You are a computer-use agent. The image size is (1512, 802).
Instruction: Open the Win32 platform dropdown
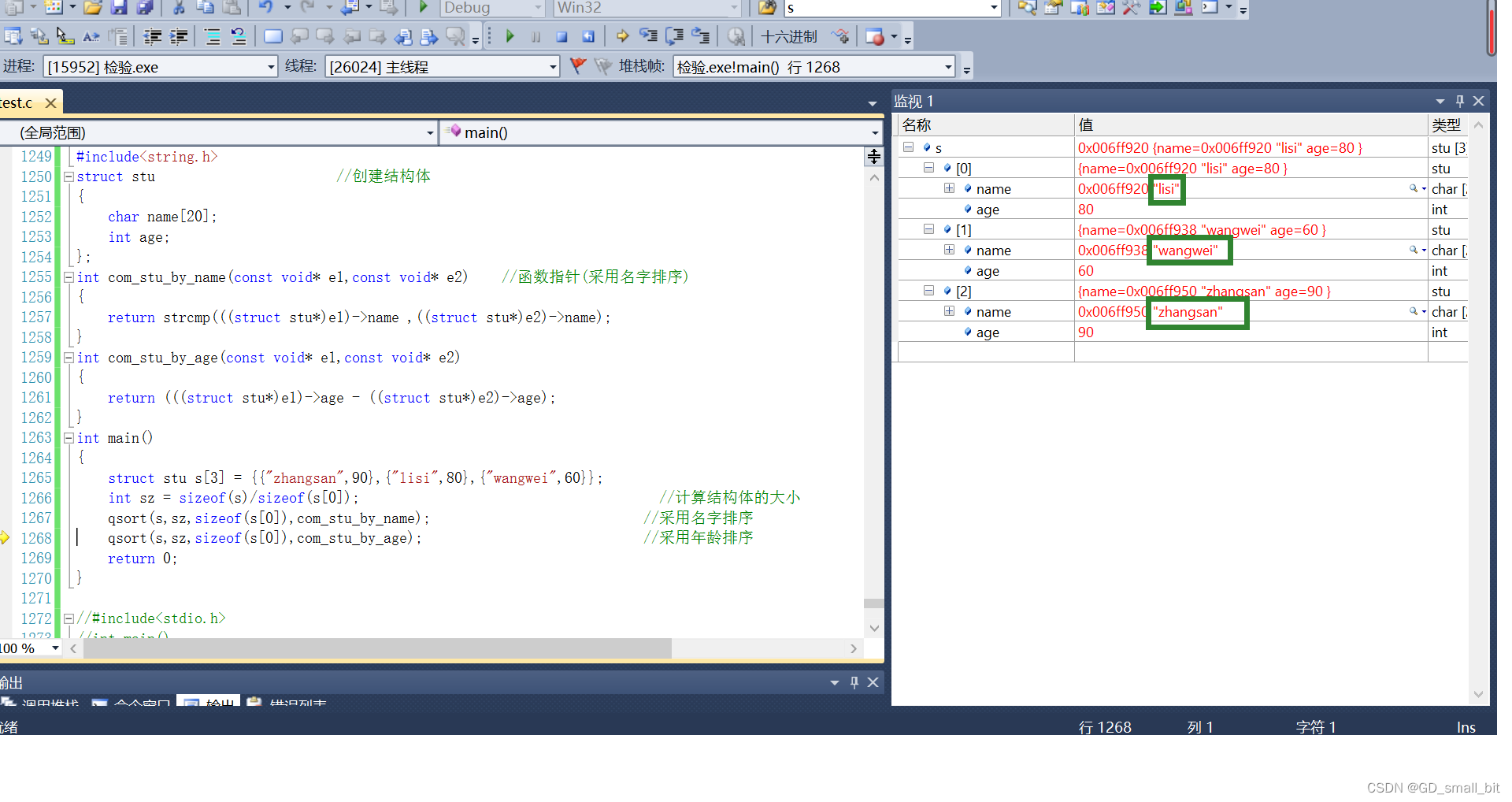(x=734, y=8)
